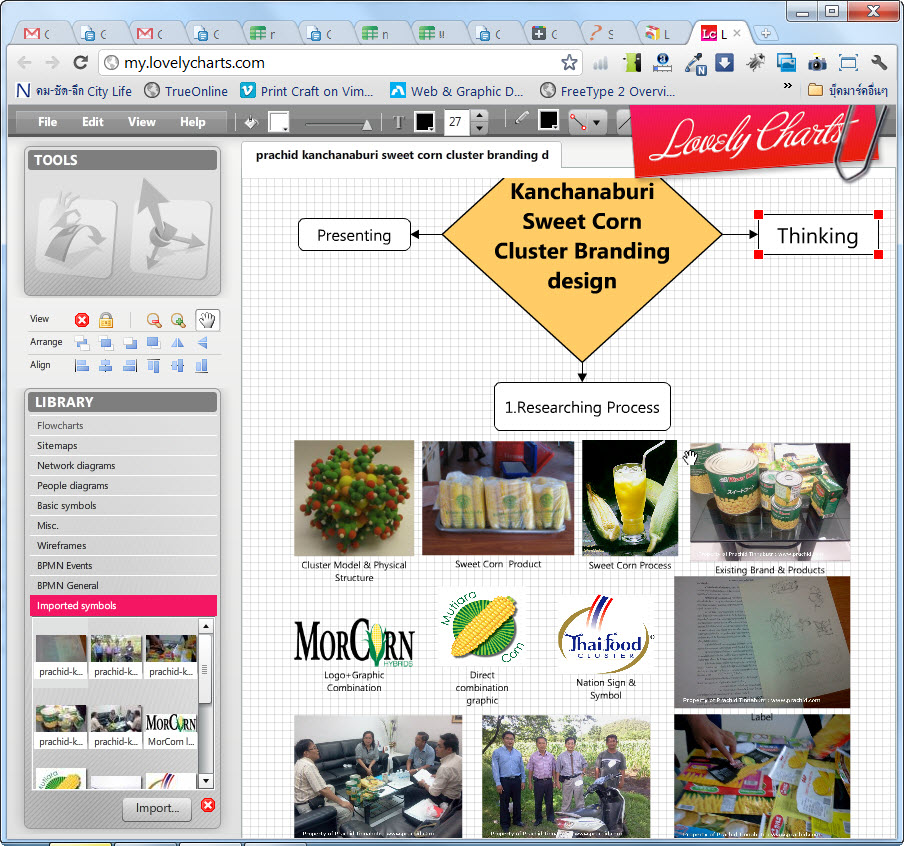The width and height of the screenshot is (904, 846).
Task: Click the zoom out magnifier icon
Action: 153,320
